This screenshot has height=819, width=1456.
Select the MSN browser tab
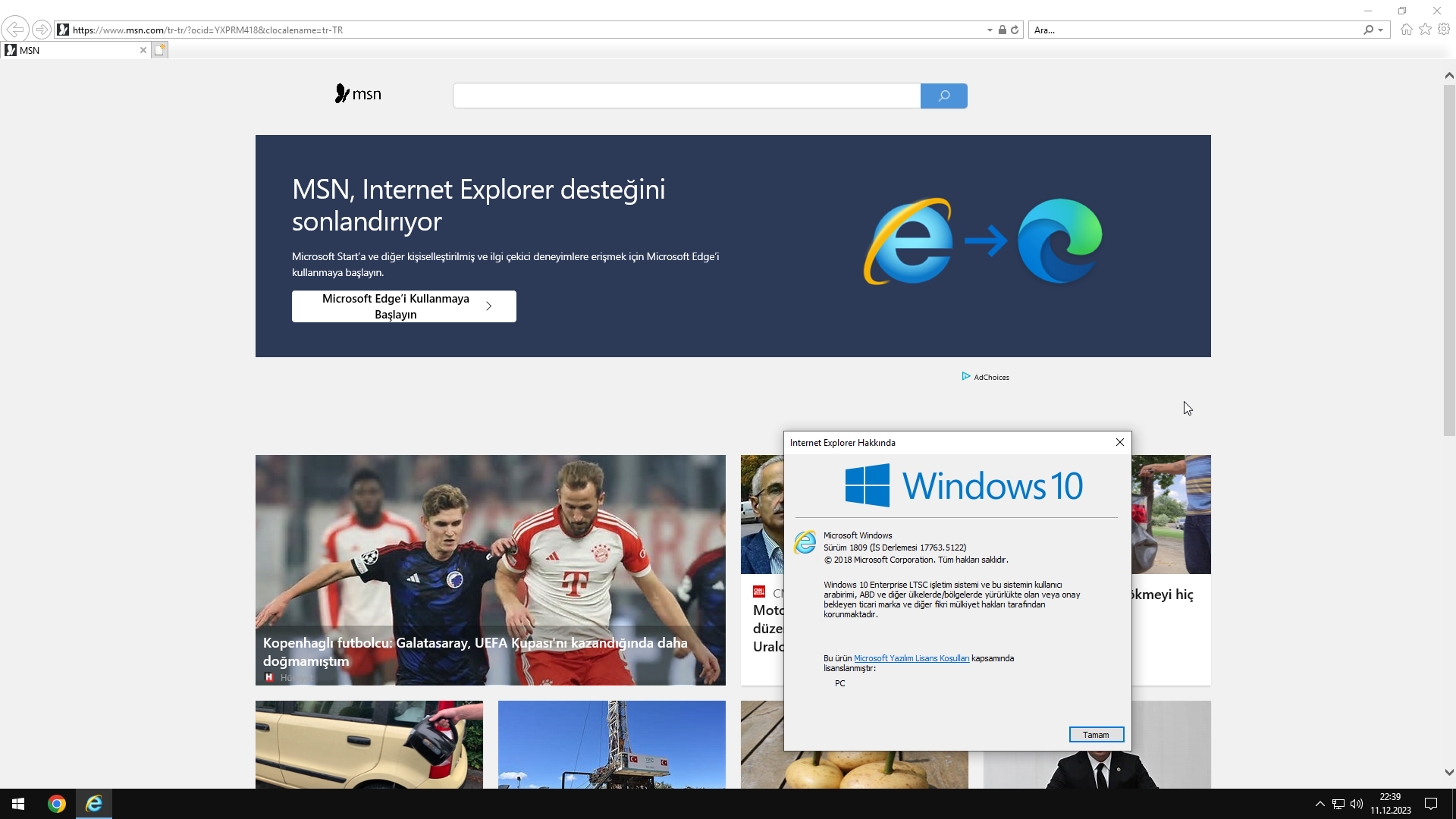tap(74, 50)
